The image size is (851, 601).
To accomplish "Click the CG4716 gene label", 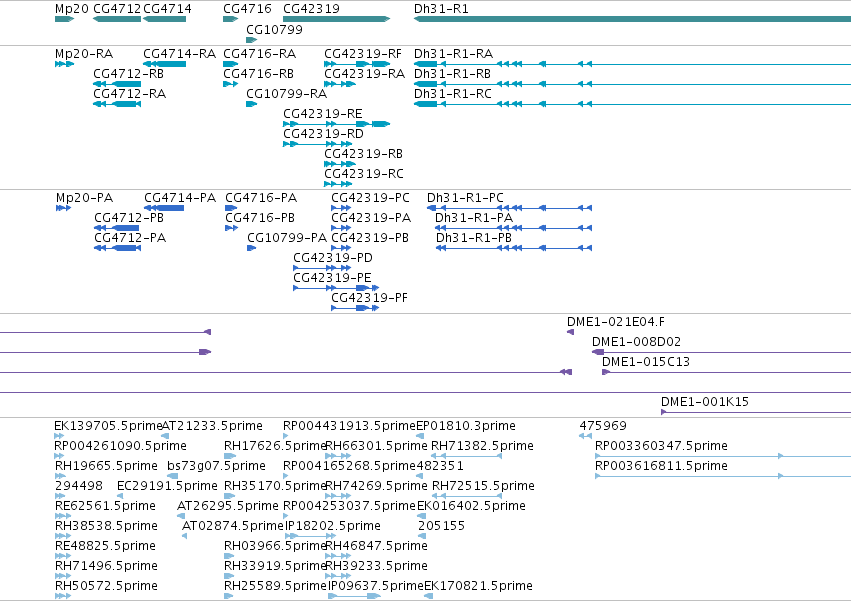I will pyautogui.click(x=247, y=9).
